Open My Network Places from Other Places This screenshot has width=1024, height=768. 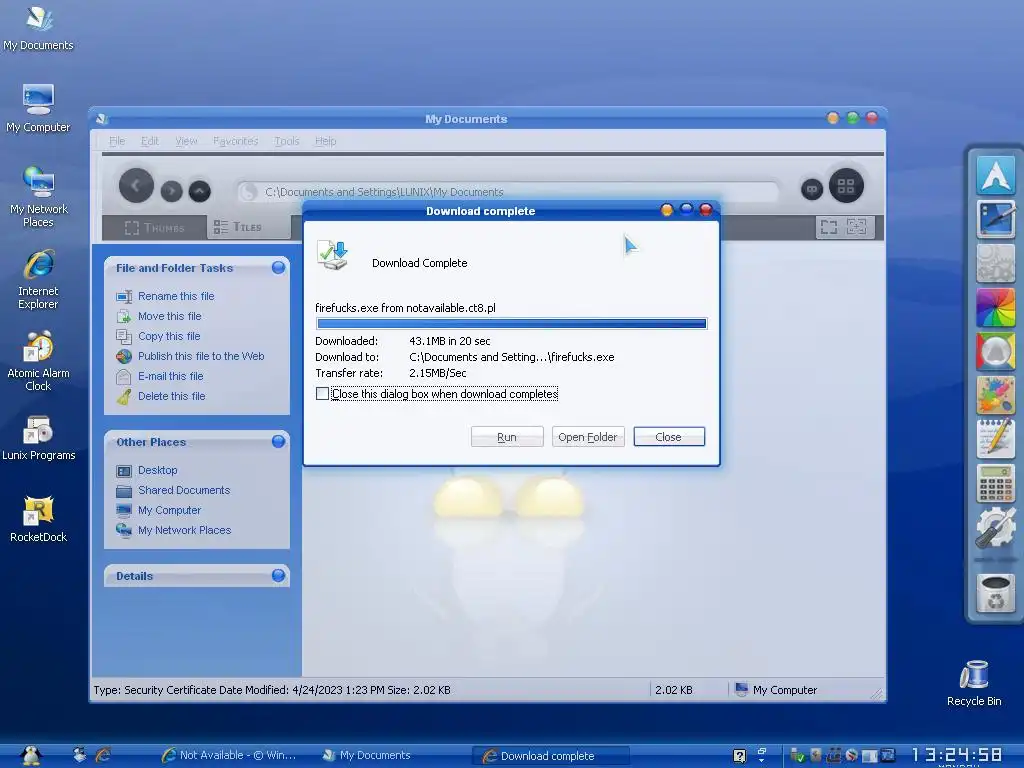click(184, 530)
